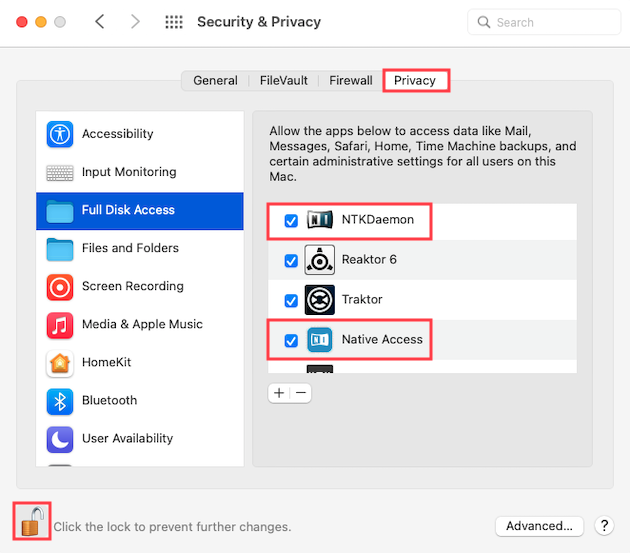
Task: Open the Firewall tab
Action: [x=351, y=81]
